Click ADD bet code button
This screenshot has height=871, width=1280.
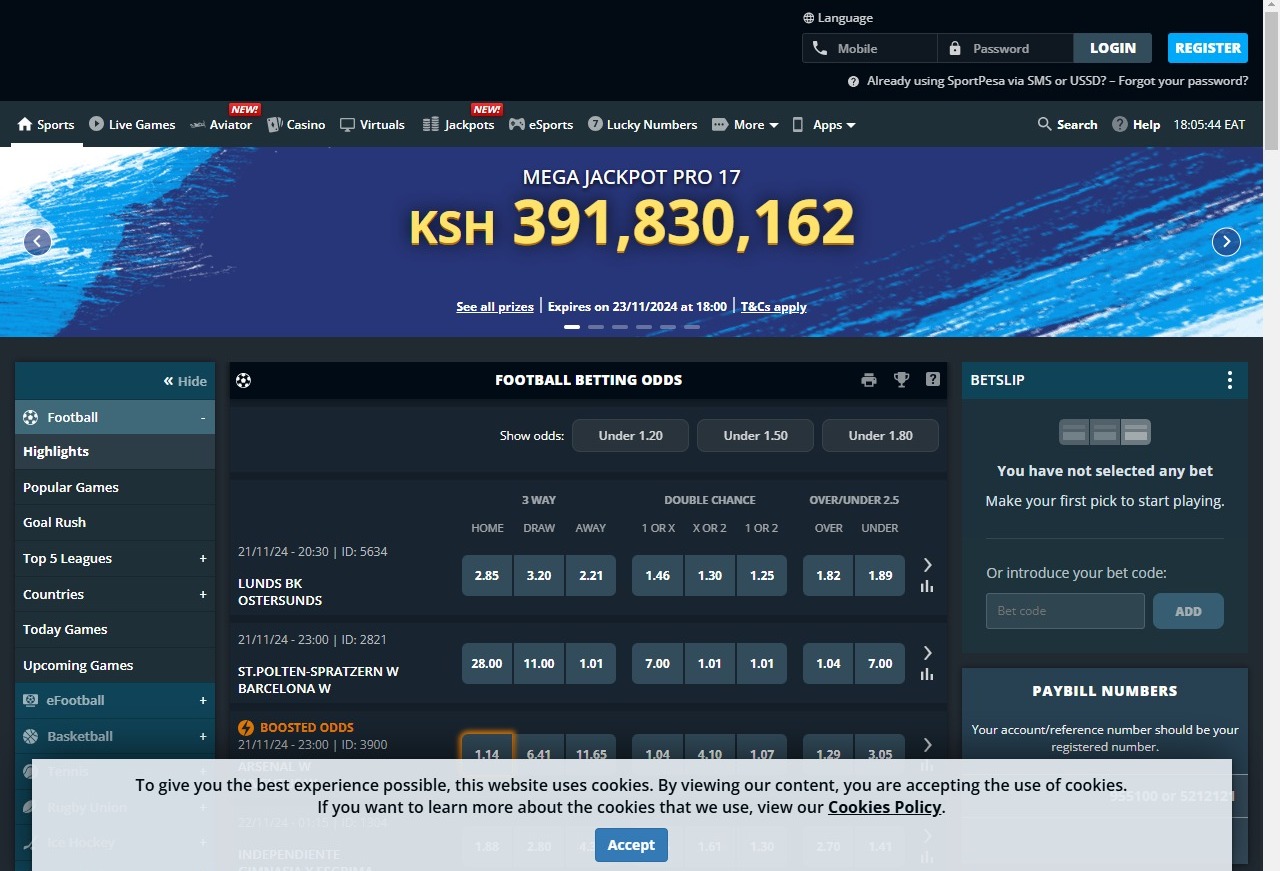[x=1188, y=611]
